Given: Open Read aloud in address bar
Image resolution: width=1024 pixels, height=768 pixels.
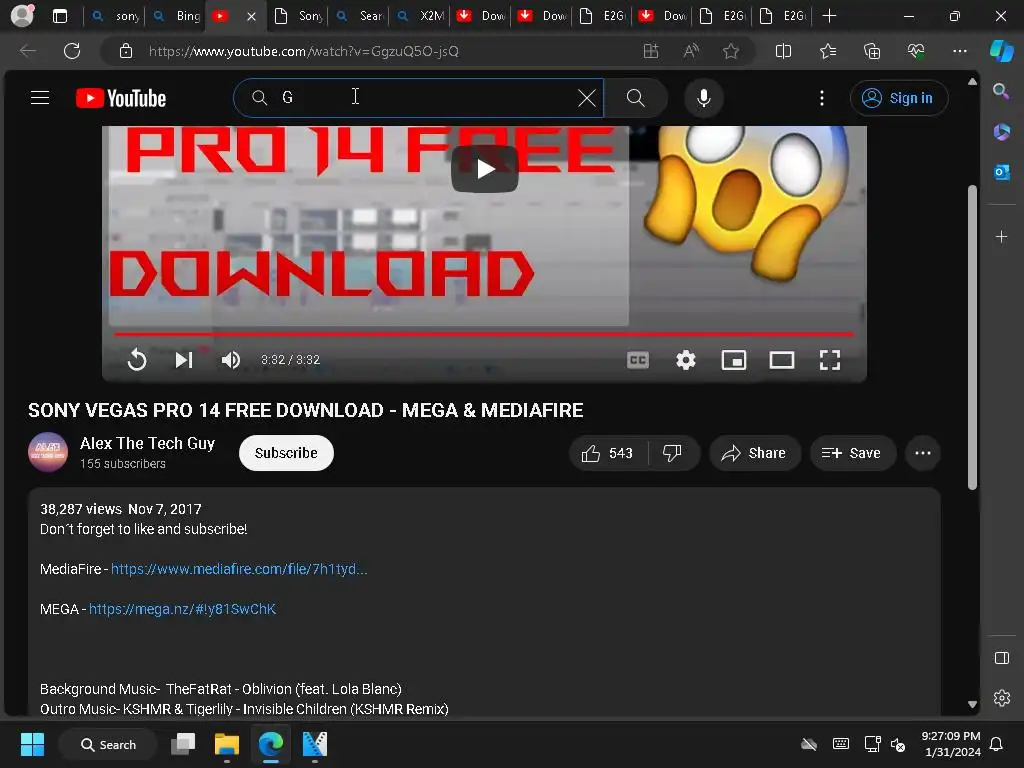Looking at the screenshot, I should click(x=691, y=51).
